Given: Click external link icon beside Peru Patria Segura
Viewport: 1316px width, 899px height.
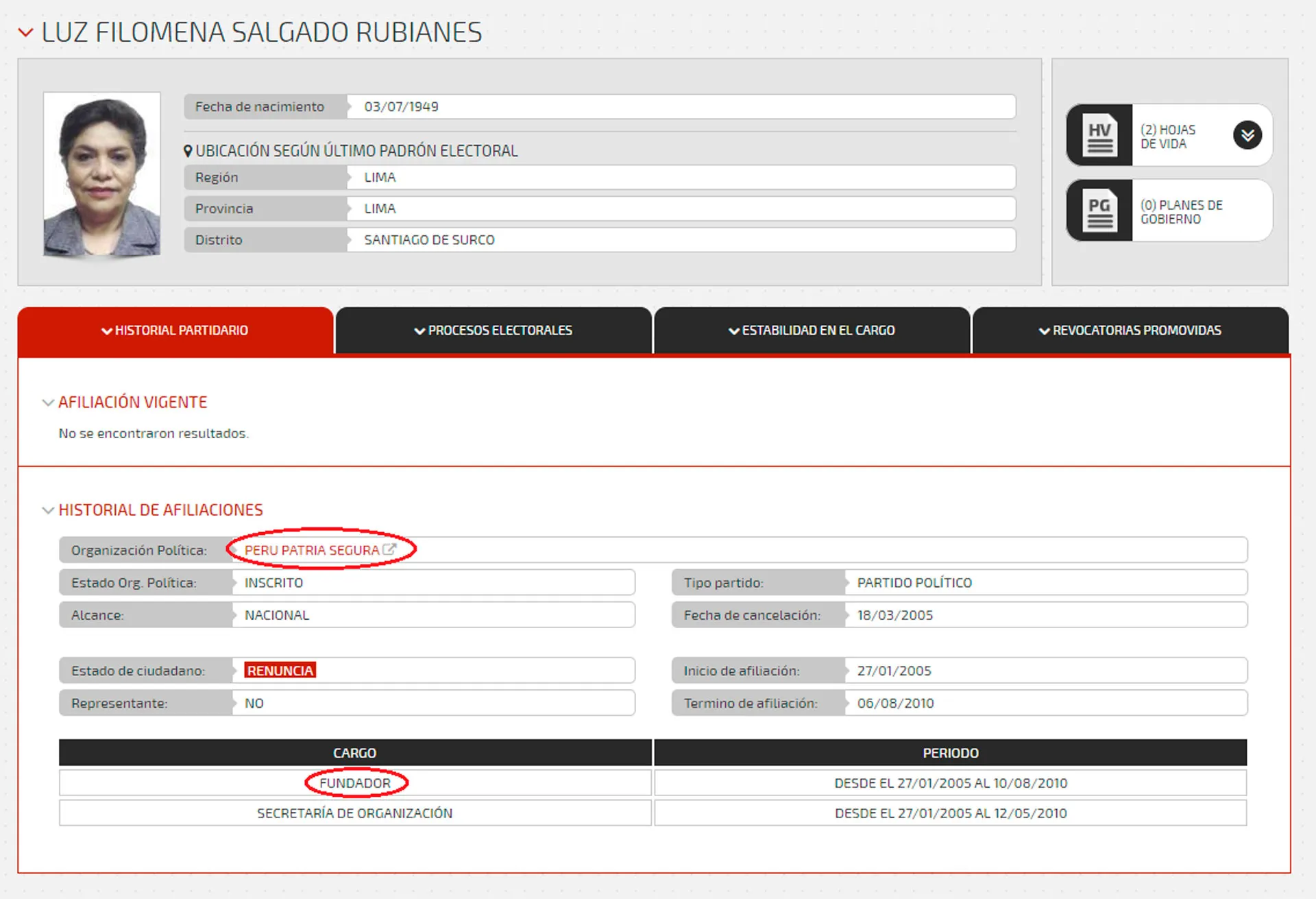Looking at the screenshot, I should [389, 549].
